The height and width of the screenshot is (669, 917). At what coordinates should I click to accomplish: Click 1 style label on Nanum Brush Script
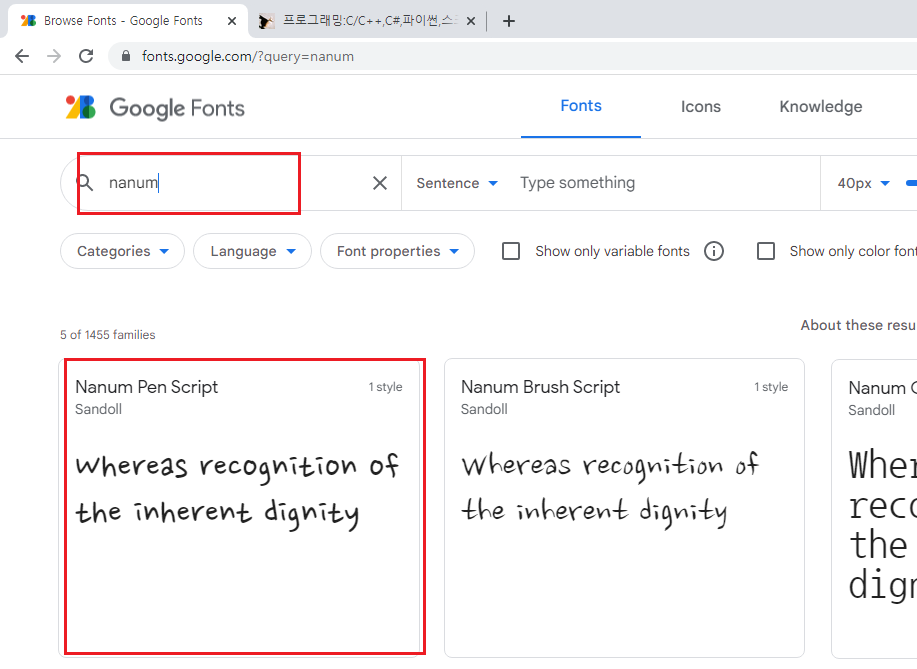click(771, 387)
